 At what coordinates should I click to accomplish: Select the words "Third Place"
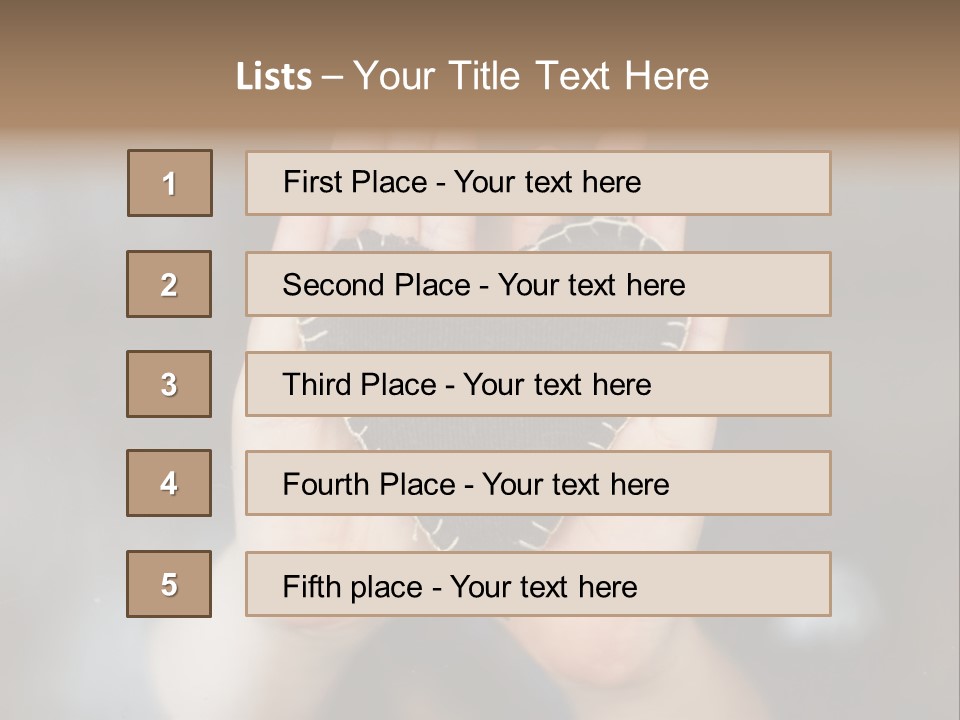(359, 385)
